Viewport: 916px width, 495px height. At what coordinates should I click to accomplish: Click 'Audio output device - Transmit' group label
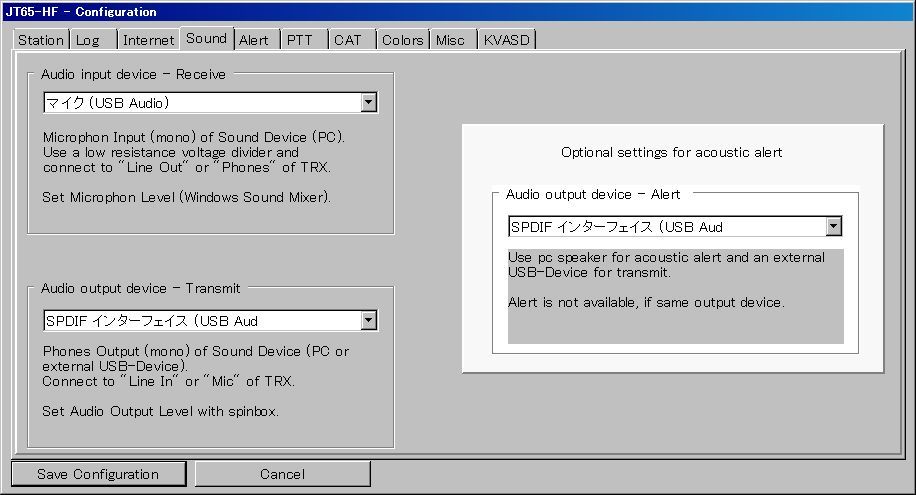(140, 288)
